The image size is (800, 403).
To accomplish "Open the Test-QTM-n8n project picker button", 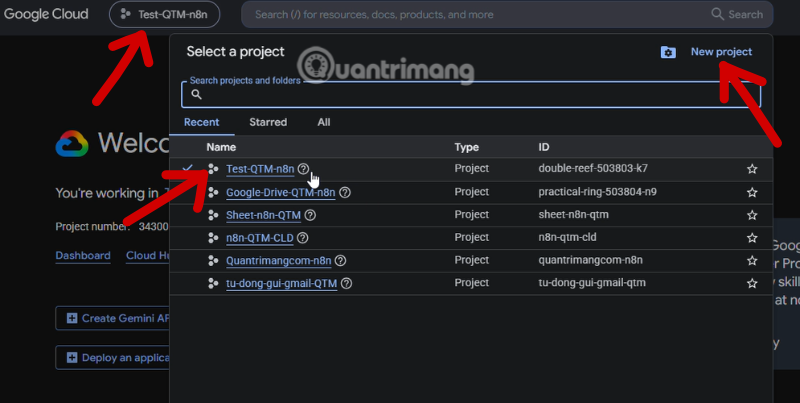I will (x=164, y=14).
